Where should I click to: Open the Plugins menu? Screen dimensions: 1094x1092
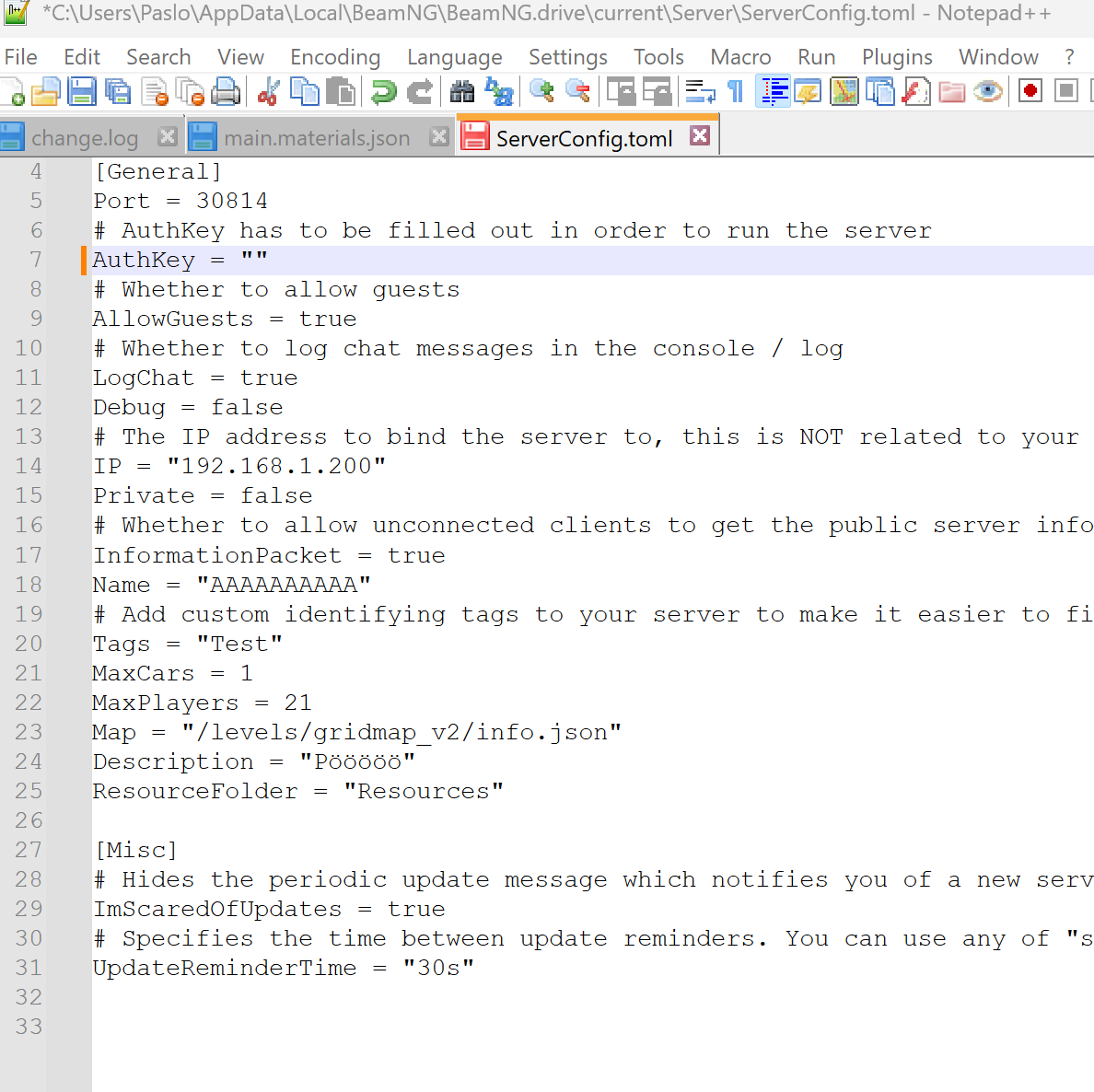tap(897, 57)
